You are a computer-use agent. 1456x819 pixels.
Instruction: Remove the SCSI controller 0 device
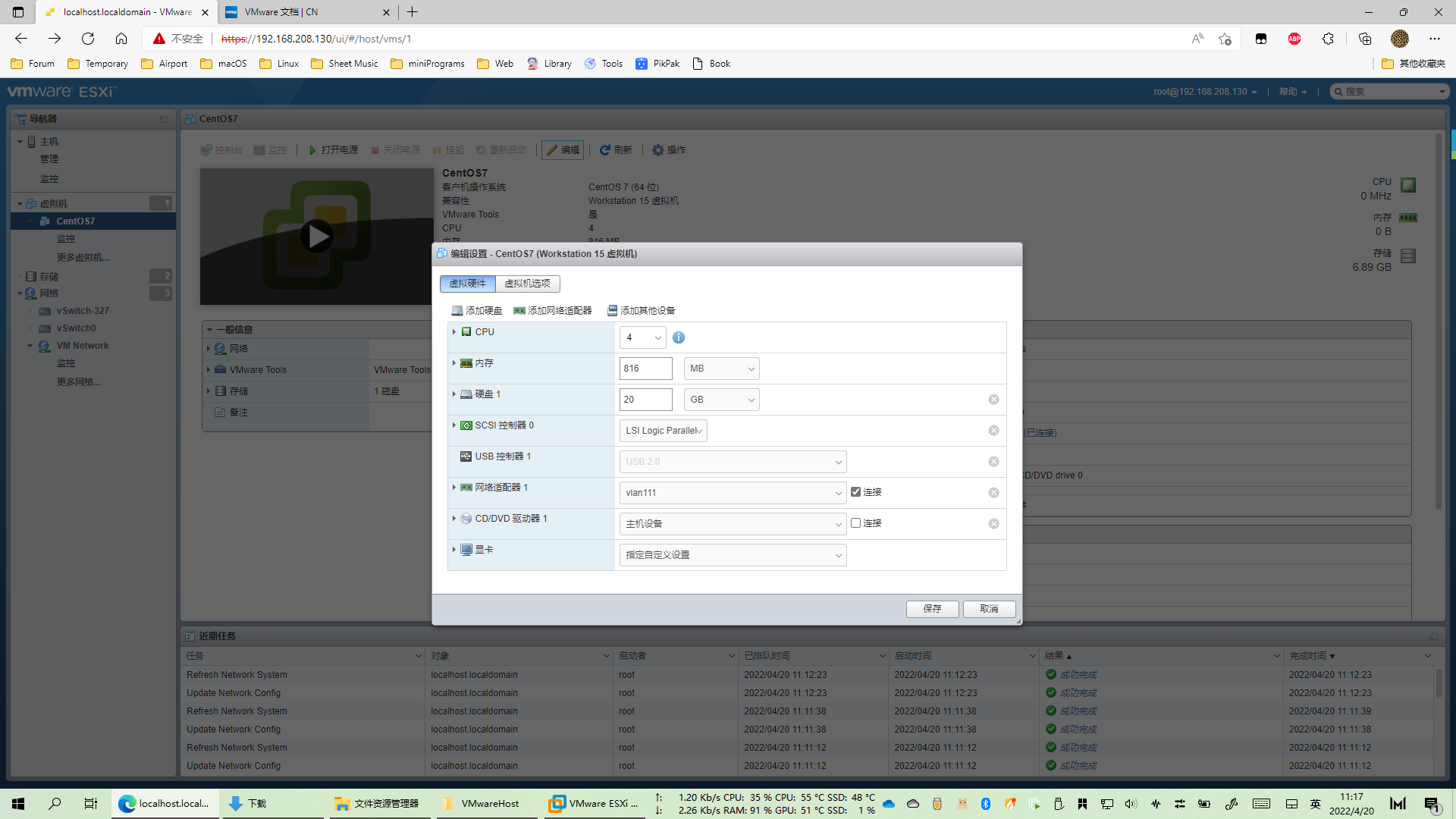(x=993, y=431)
